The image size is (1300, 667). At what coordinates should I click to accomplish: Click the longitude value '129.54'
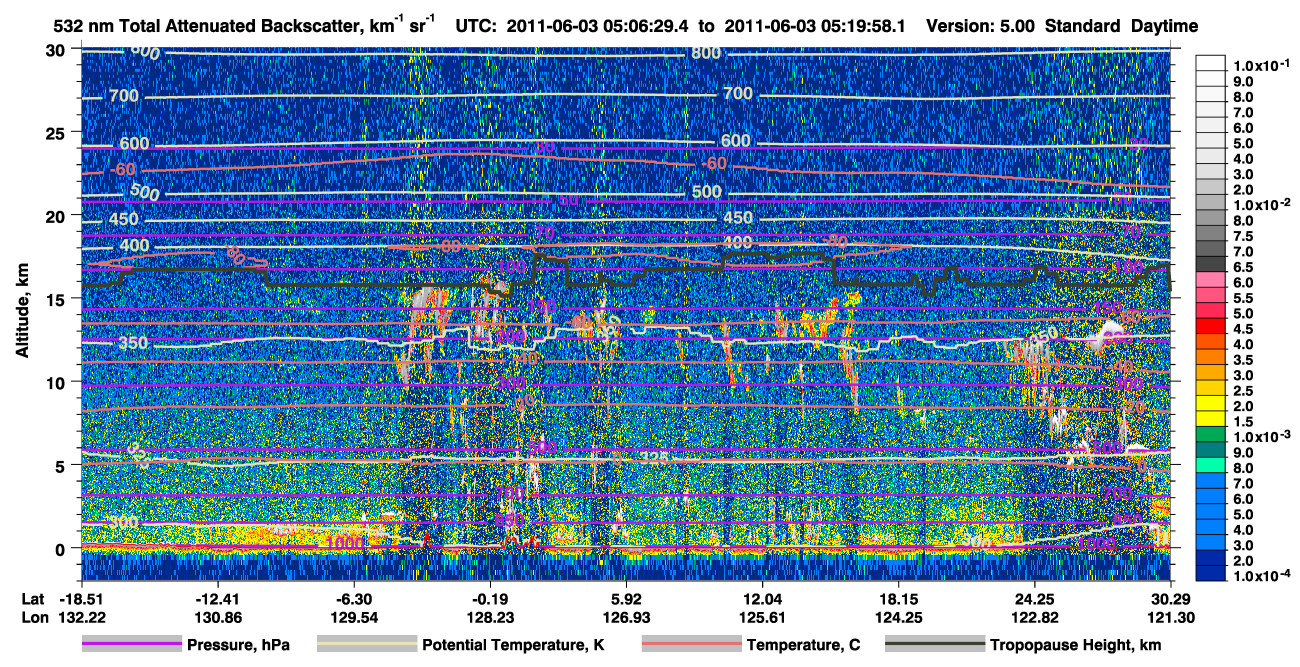click(x=354, y=617)
